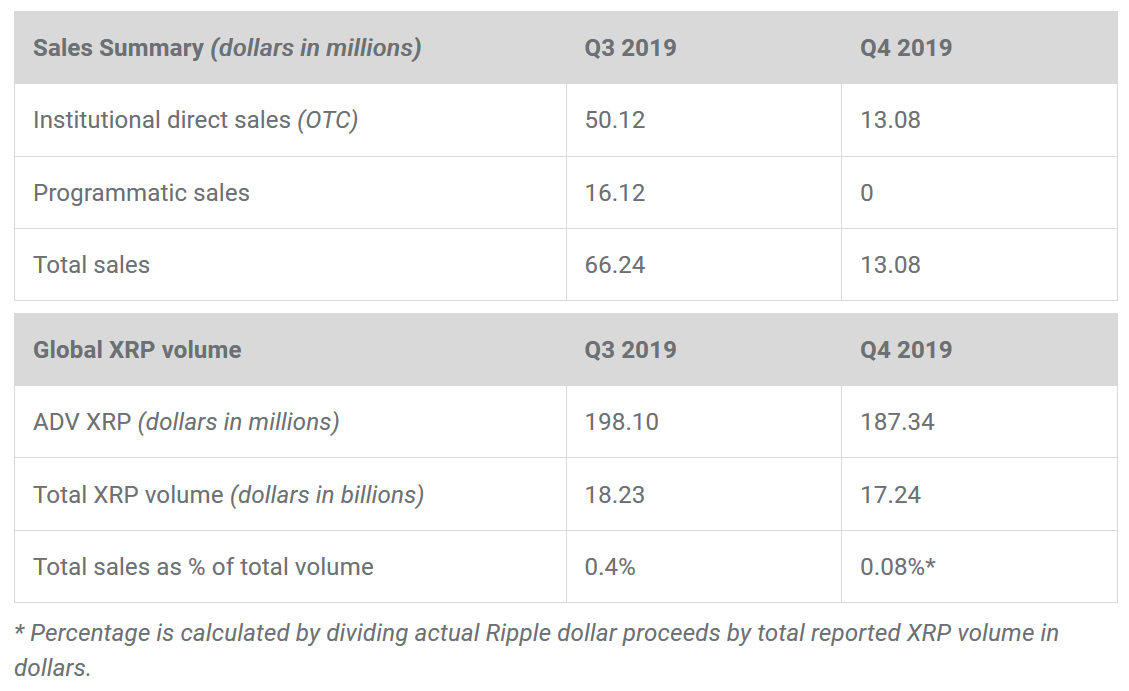This screenshot has width=1129, height=691.
Task: Click the Sales Summary table header
Action: click(227, 48)
